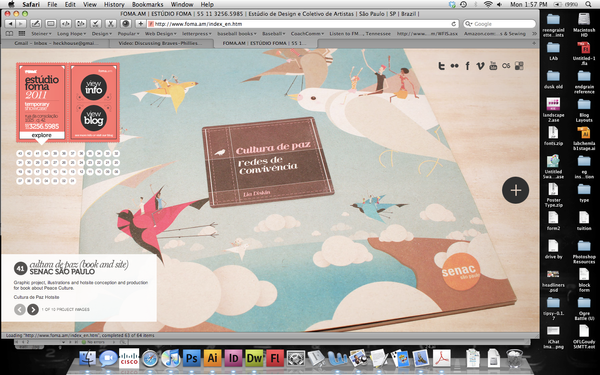Open the Wi-Fi status menu
The image size is (600, 375).
(x=488, y=4)
